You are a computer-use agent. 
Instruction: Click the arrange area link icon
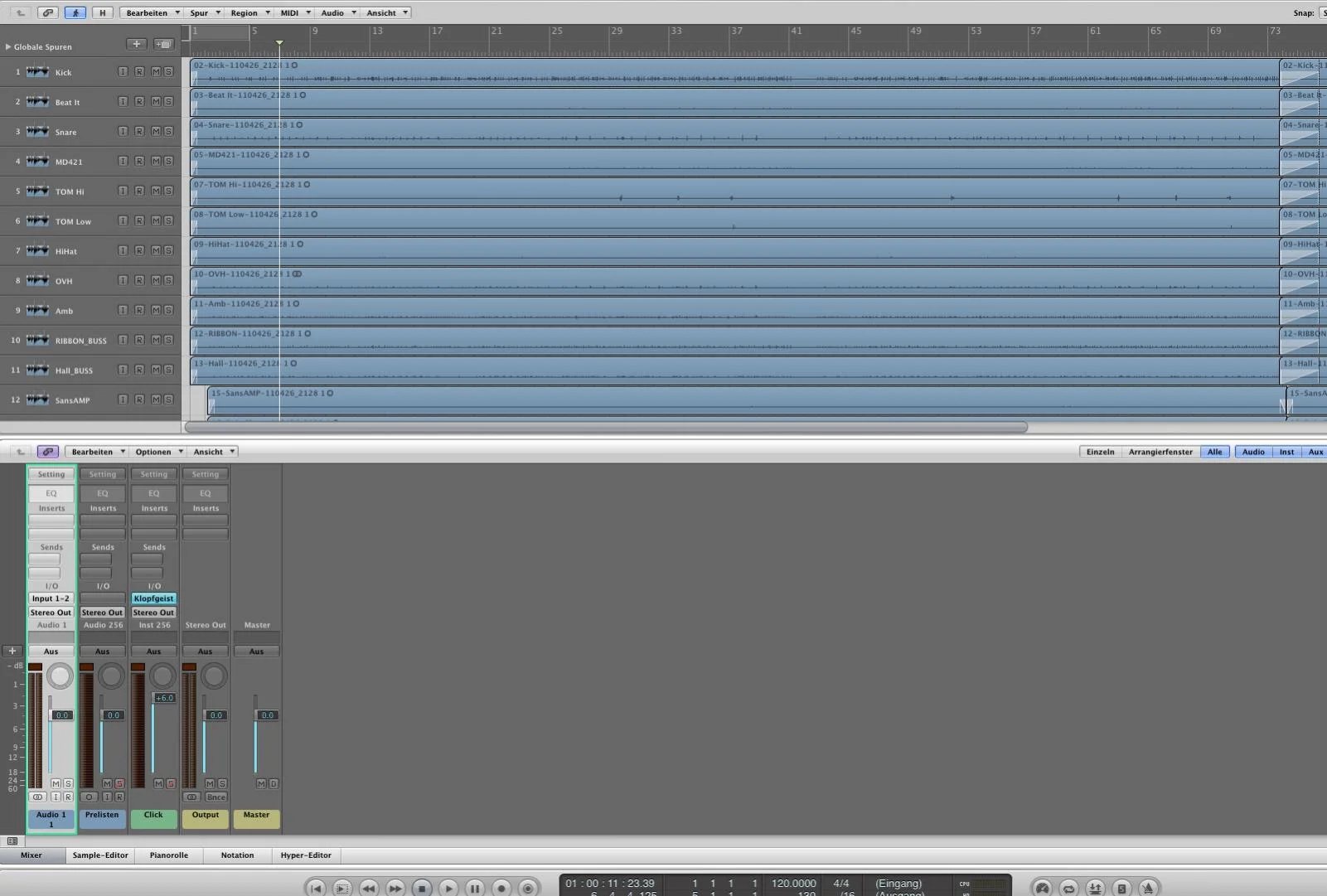pyautogui.click(x=48, y=12)
